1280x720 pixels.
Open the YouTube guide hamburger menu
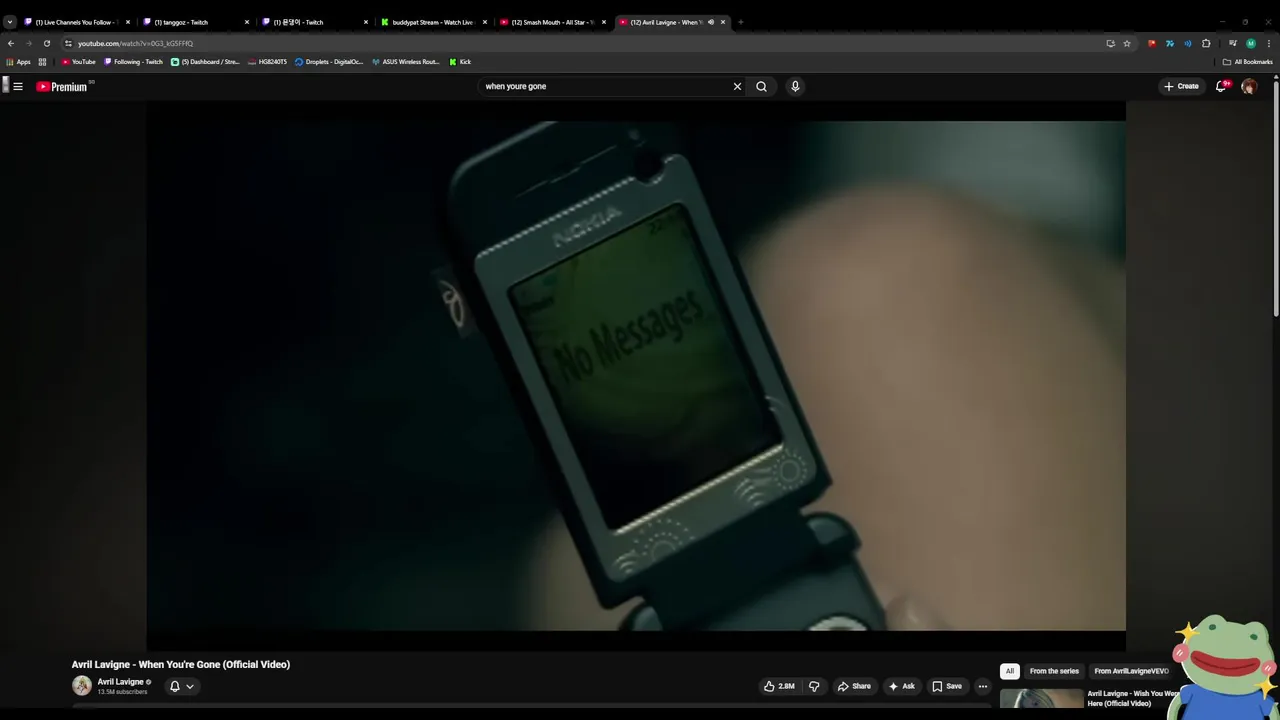[x=18, y=87]
